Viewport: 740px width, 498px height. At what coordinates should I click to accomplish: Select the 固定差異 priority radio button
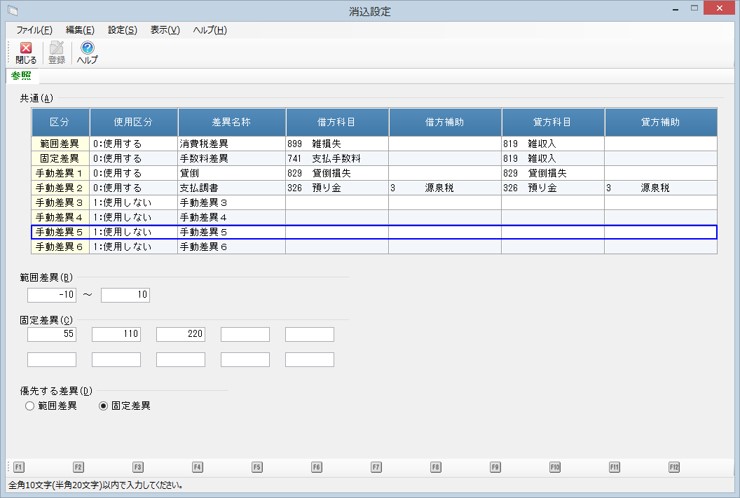coord(103,406)
